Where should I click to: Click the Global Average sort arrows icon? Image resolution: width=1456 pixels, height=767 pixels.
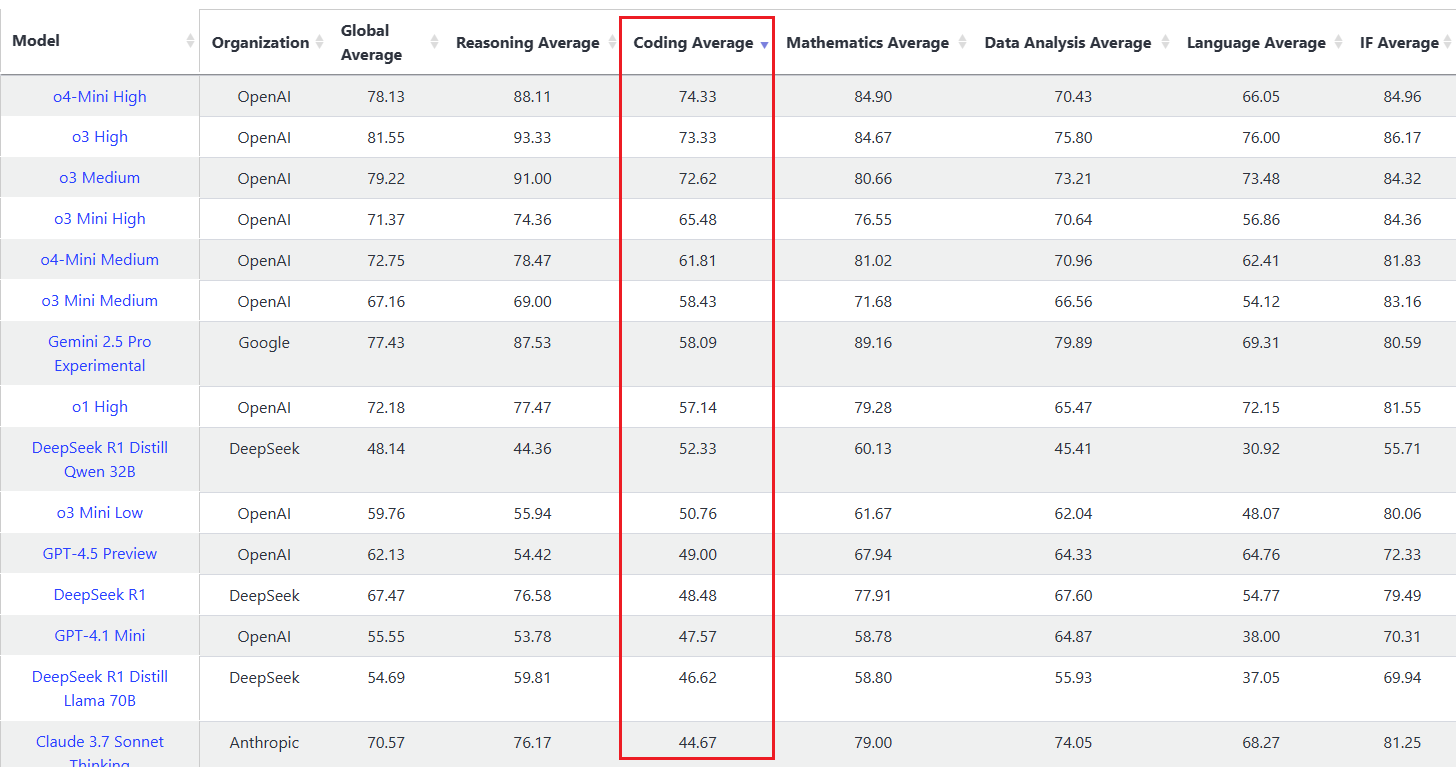[x=434, y=41]
